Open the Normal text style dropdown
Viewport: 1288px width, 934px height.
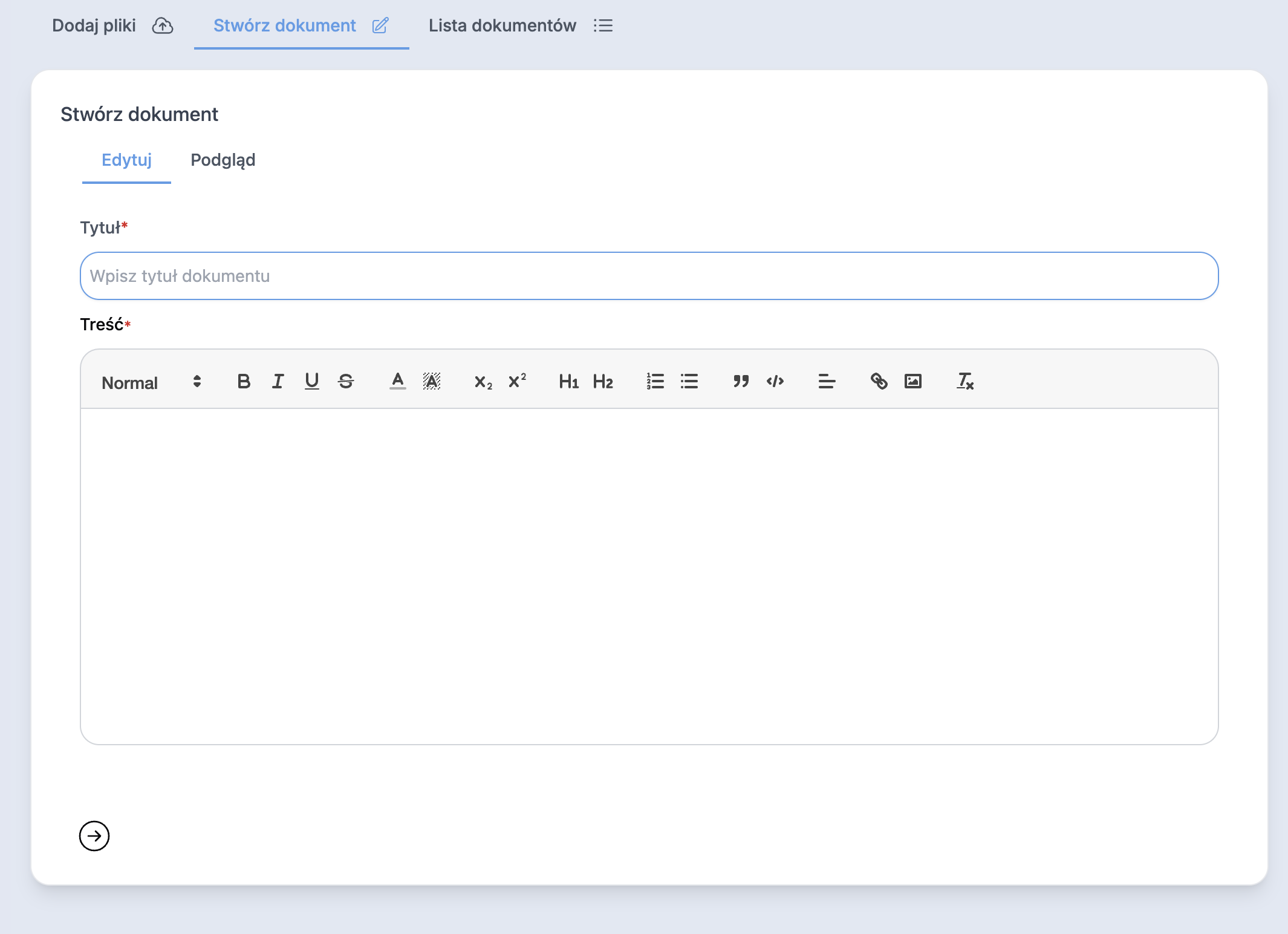151,382
